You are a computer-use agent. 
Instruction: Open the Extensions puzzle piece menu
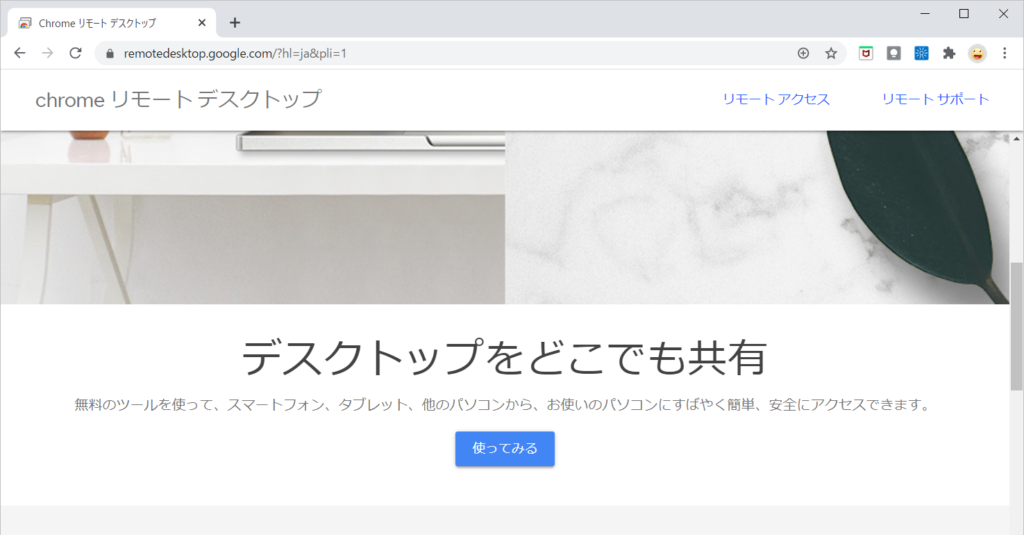pos(949,54)
